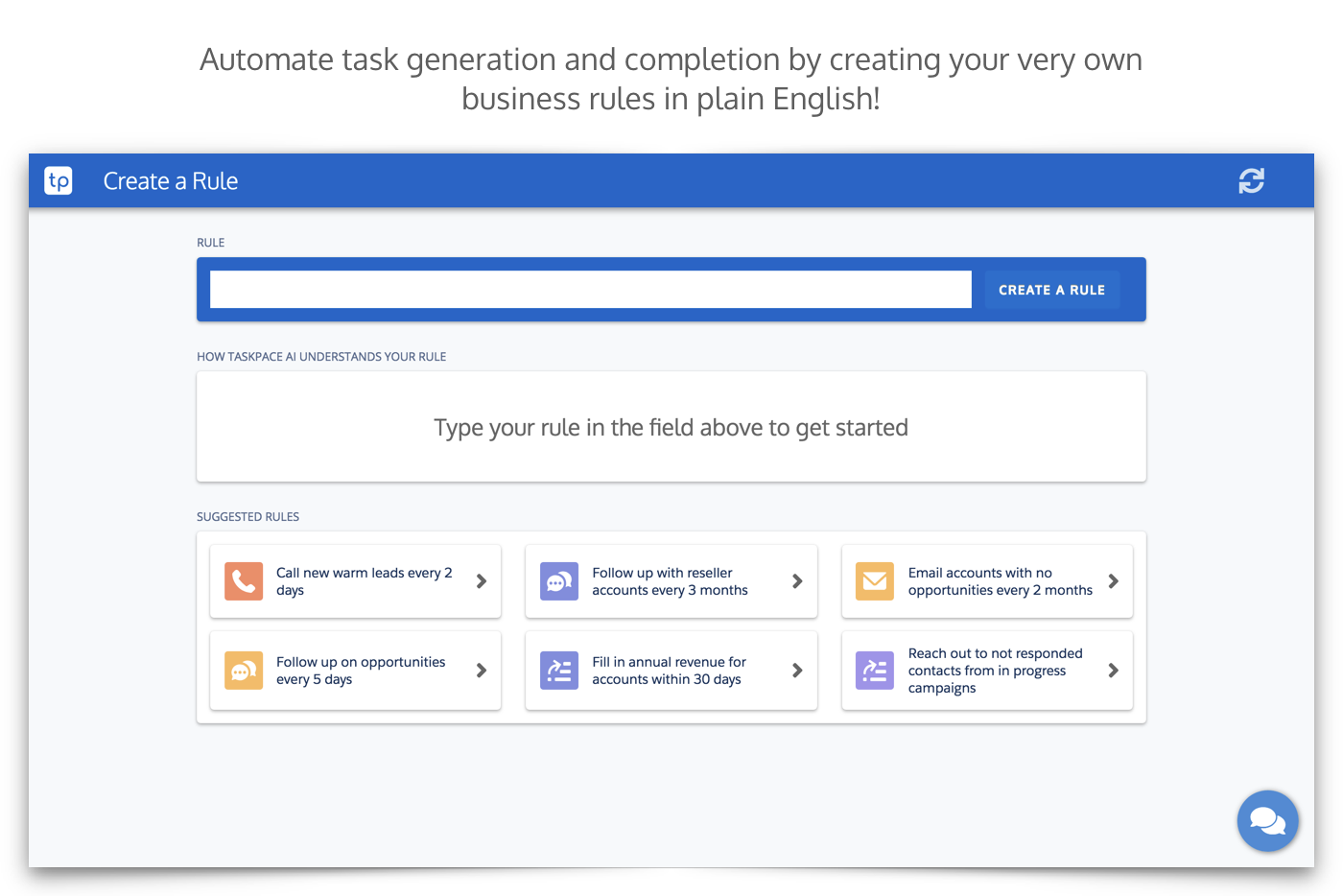Focus the Rule text input field
1343x896 pixels.
(590, 290)
